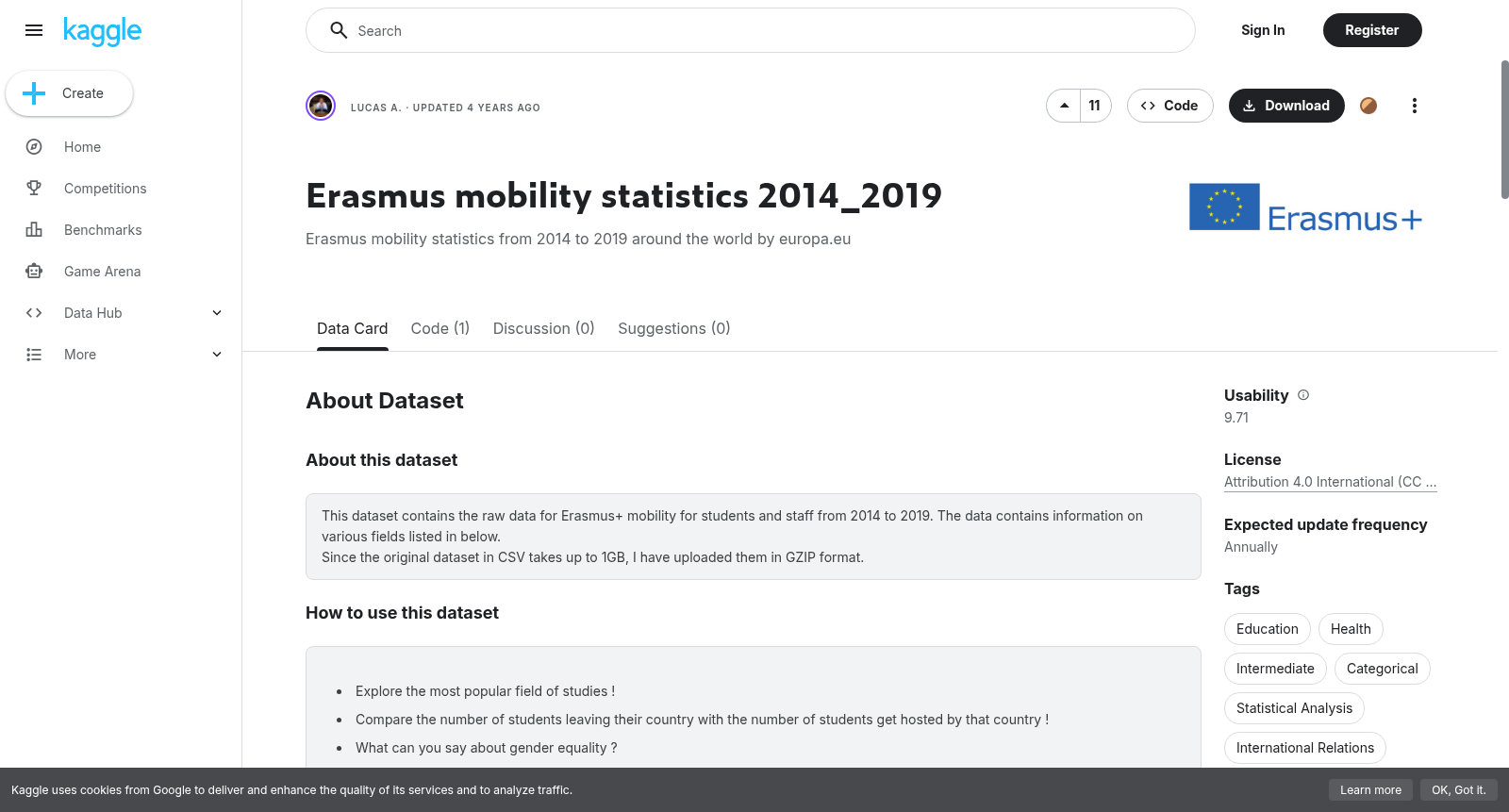
Task: Focus the Search input field
Action: click(751, 30)
